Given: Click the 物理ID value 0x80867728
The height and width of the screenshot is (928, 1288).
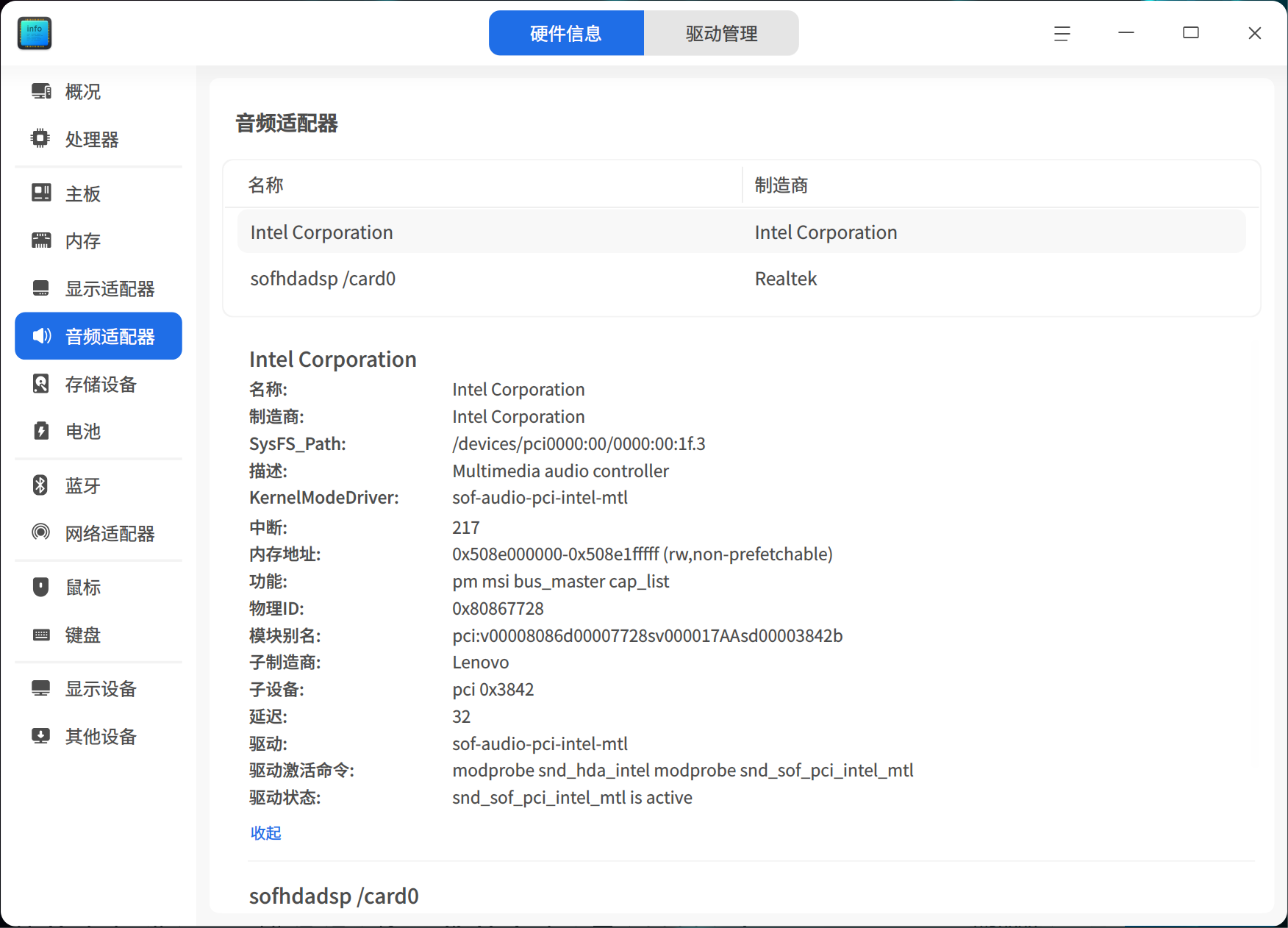Looking at the screenshot, I should tap(498, 608).
